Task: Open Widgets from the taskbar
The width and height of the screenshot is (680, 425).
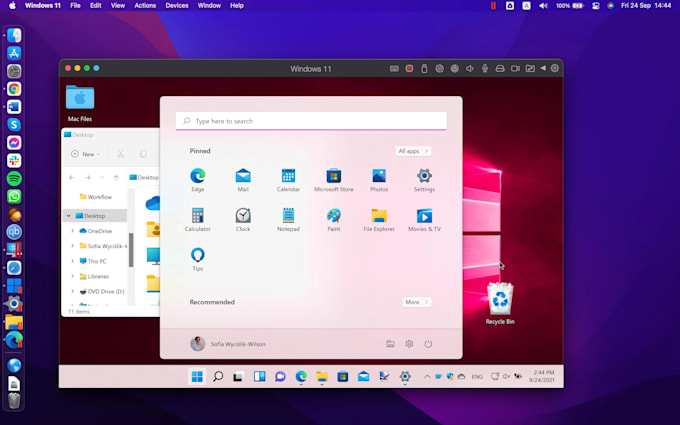Action: point(259,376)
